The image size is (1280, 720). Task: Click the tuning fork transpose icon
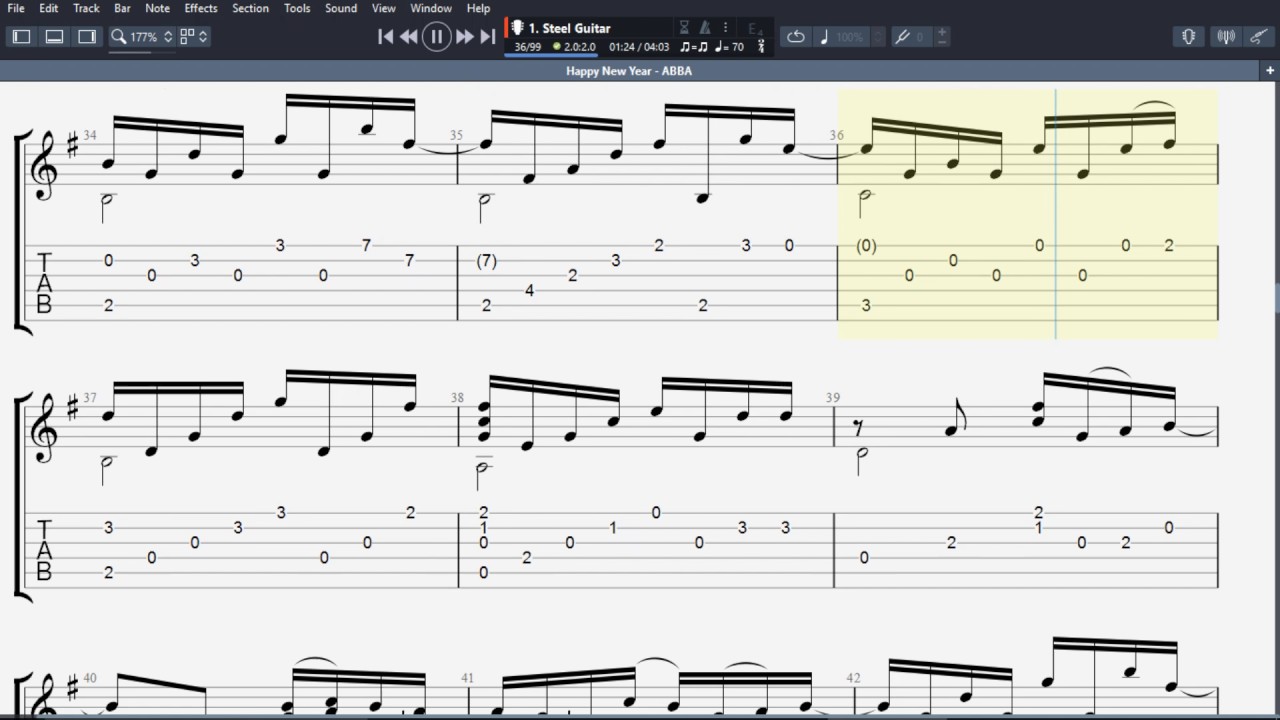pos(902,37)
